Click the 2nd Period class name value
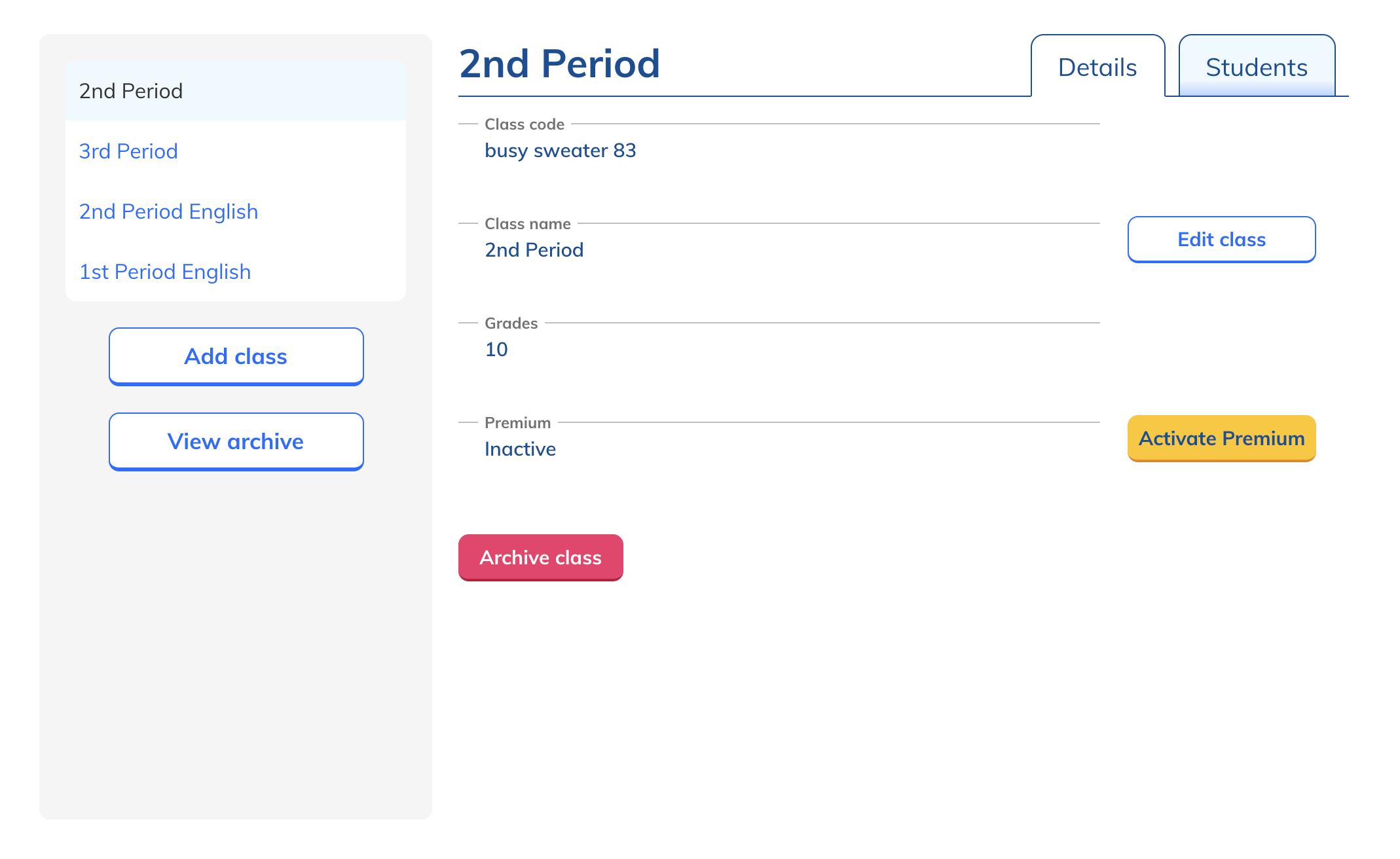 pyautogui.click(x=534, y=250)
